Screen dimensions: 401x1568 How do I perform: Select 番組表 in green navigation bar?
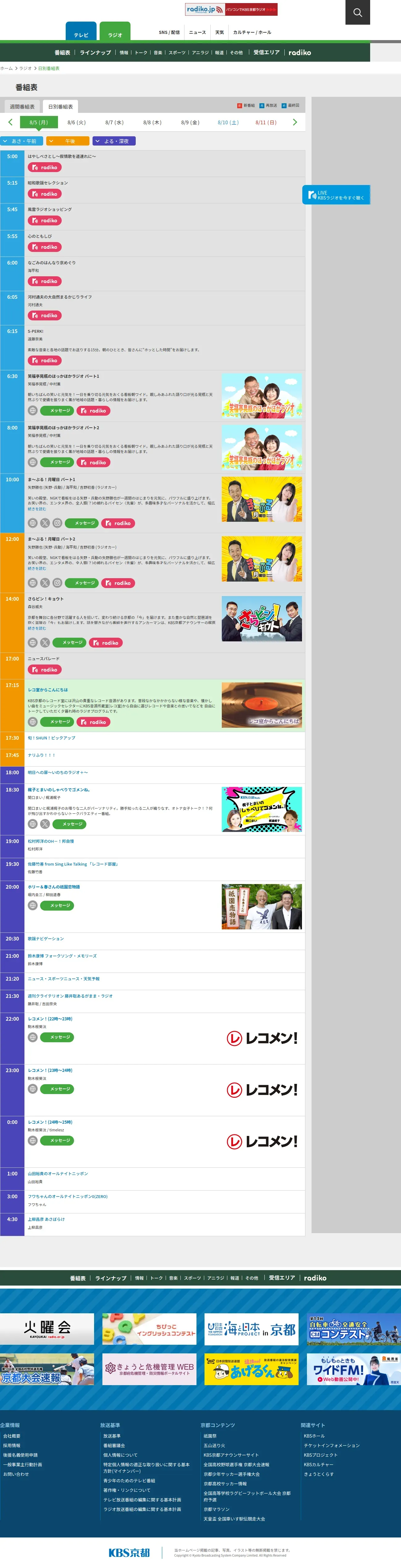62,52
